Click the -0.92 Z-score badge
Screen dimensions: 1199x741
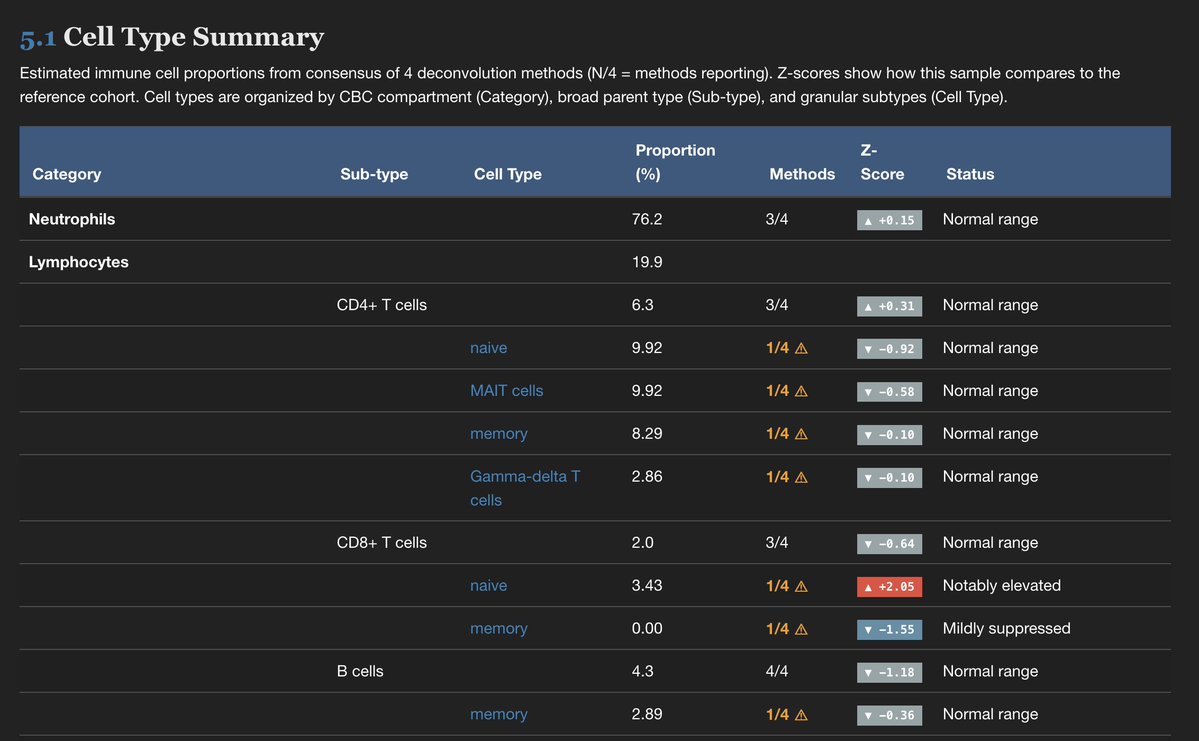click(889, 349)
